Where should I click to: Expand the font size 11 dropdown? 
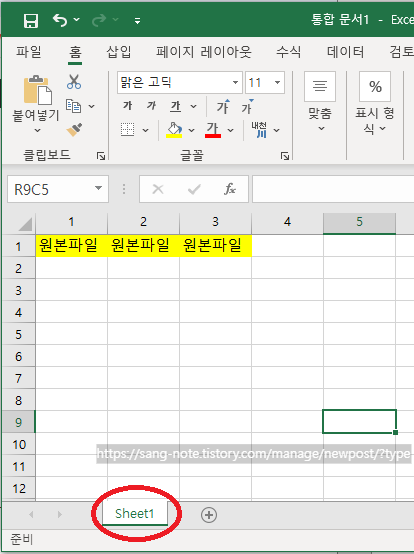pyautogui.click(x=278, y=82)
